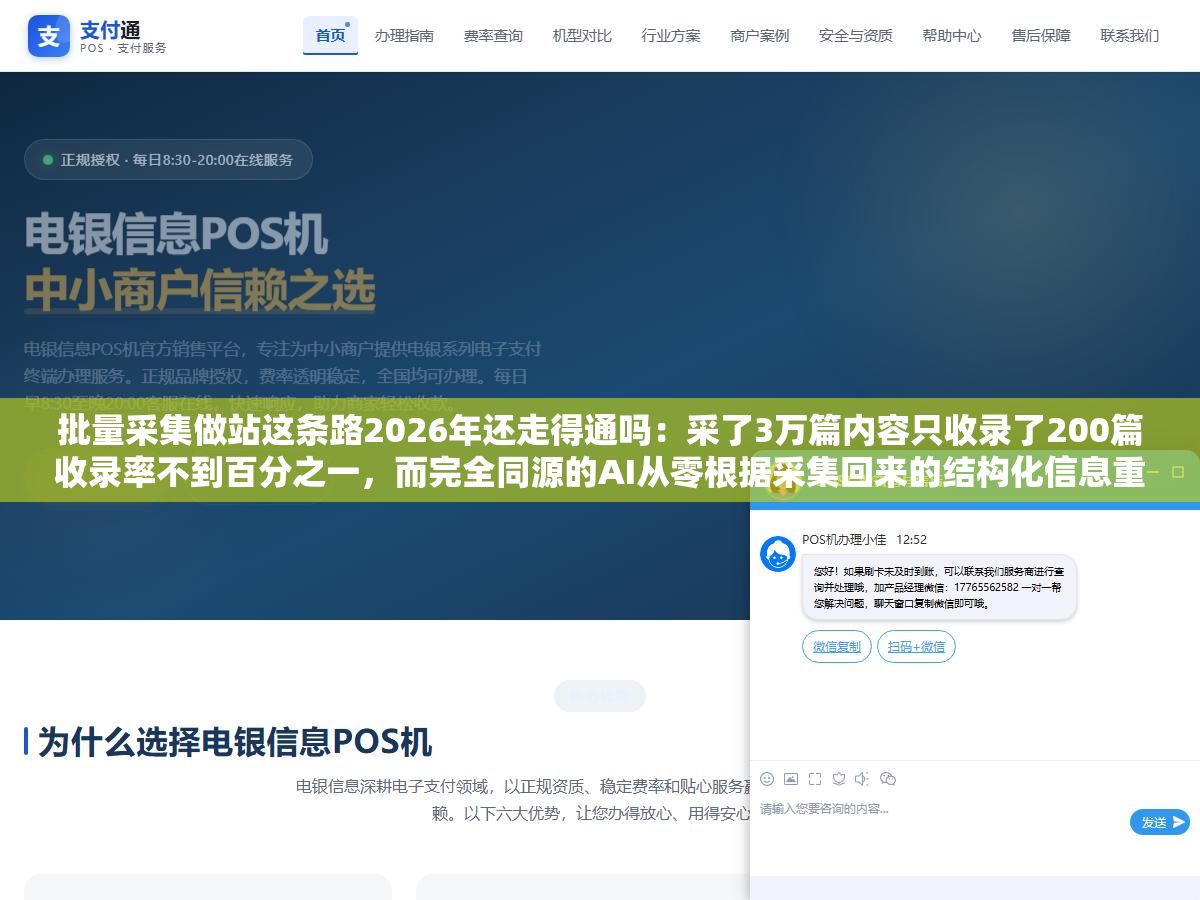Viewport: 1200px width, 900px height.
Task: Click the screenshot capture icon in chat
Action: (x=815, y=779)
